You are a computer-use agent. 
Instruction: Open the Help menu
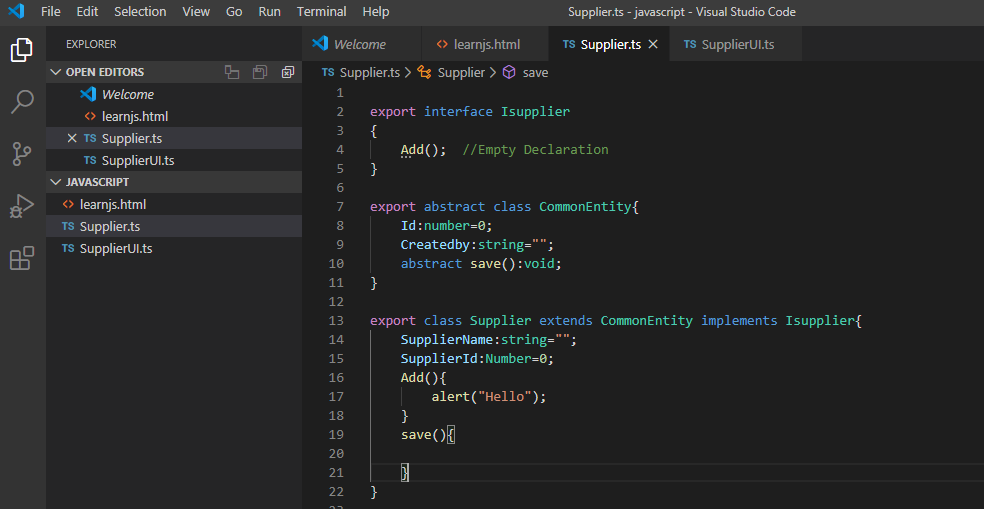(x=376, y=12)
